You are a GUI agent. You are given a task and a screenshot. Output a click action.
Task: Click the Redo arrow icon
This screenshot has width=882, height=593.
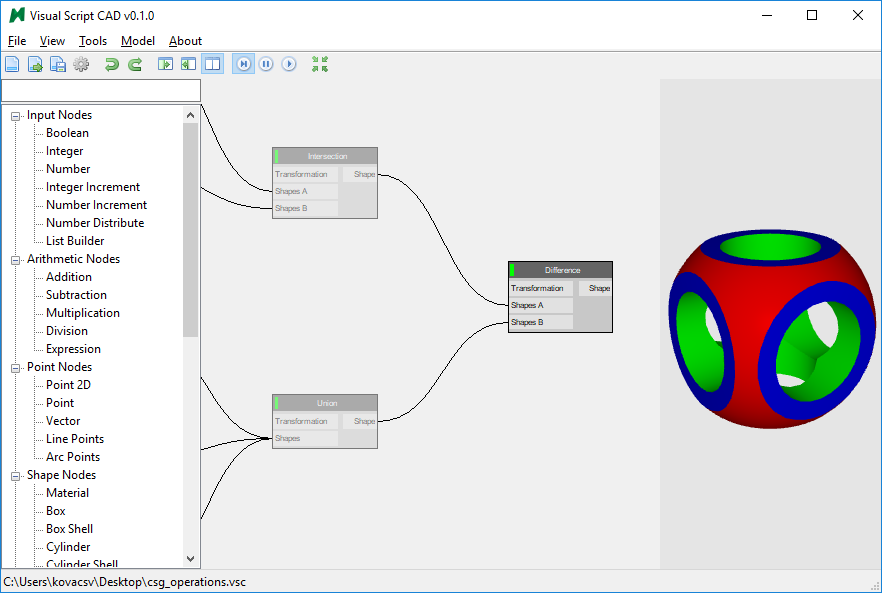point(135,64)
